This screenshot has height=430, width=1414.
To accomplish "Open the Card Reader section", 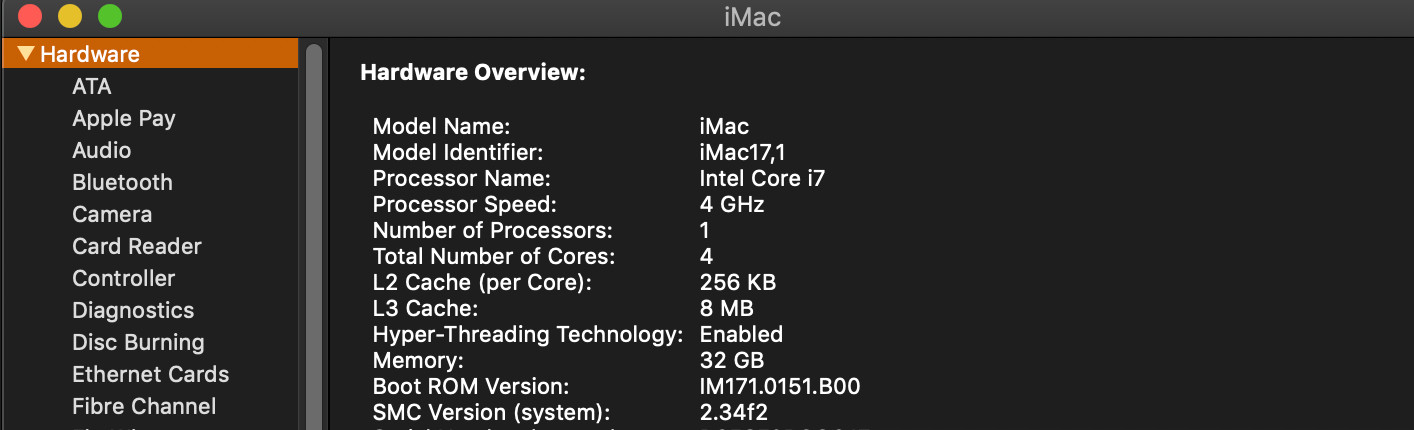I will click(136, 246).
